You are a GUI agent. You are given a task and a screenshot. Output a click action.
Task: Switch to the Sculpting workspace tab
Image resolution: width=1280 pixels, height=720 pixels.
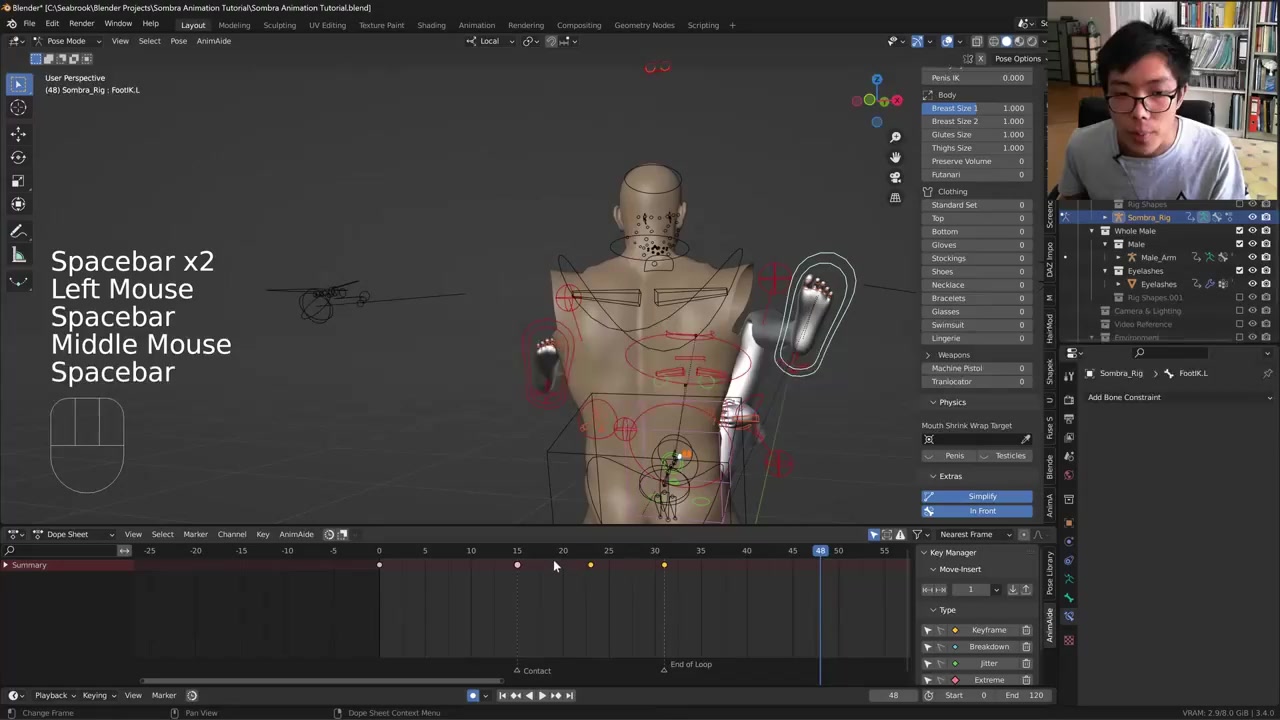[x=279, y=25]
